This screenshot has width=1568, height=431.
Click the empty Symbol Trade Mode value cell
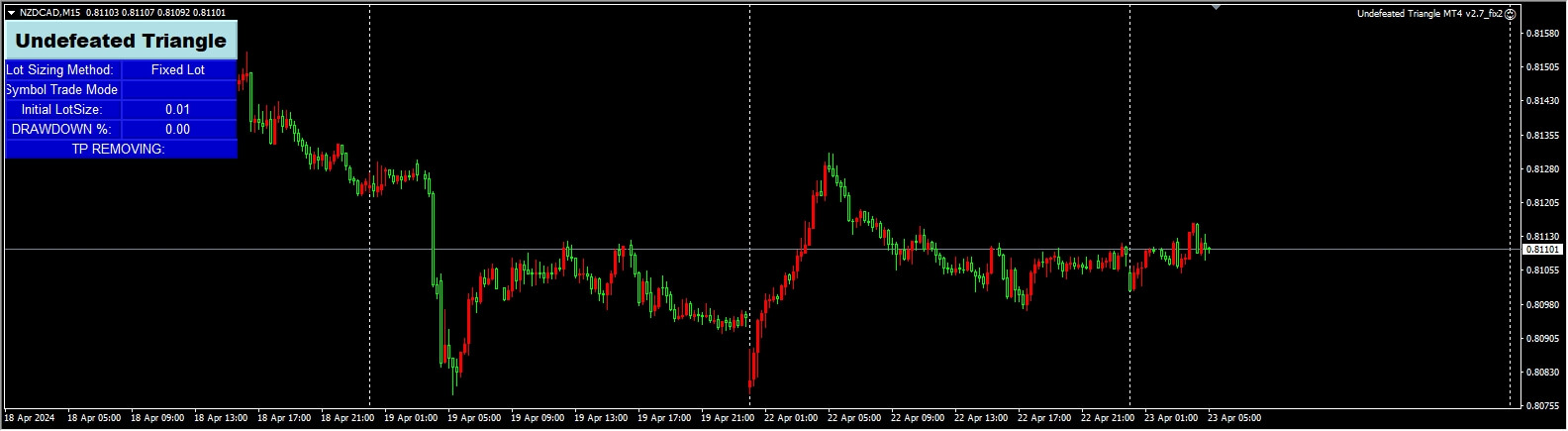pos(178,90)
